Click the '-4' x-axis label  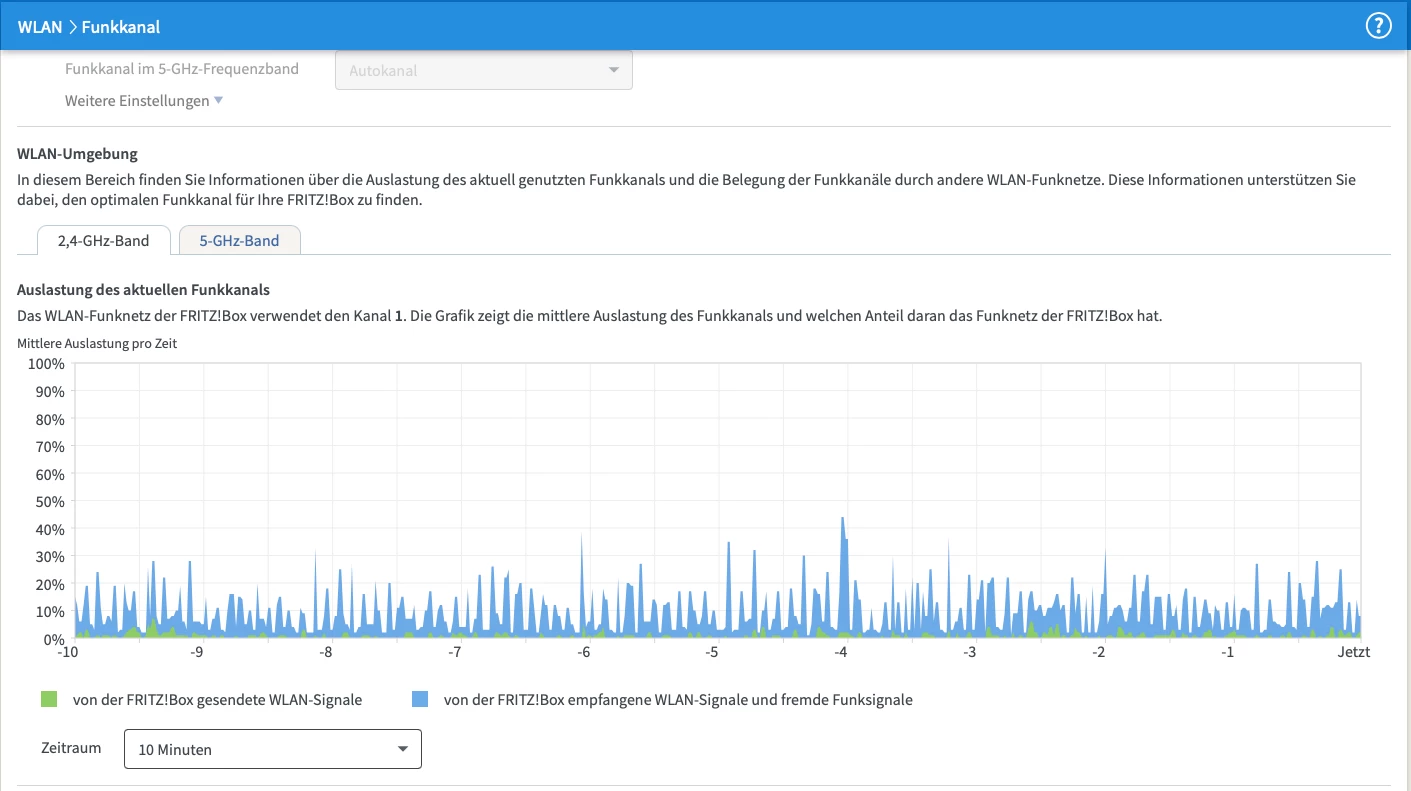coord(842,652)
